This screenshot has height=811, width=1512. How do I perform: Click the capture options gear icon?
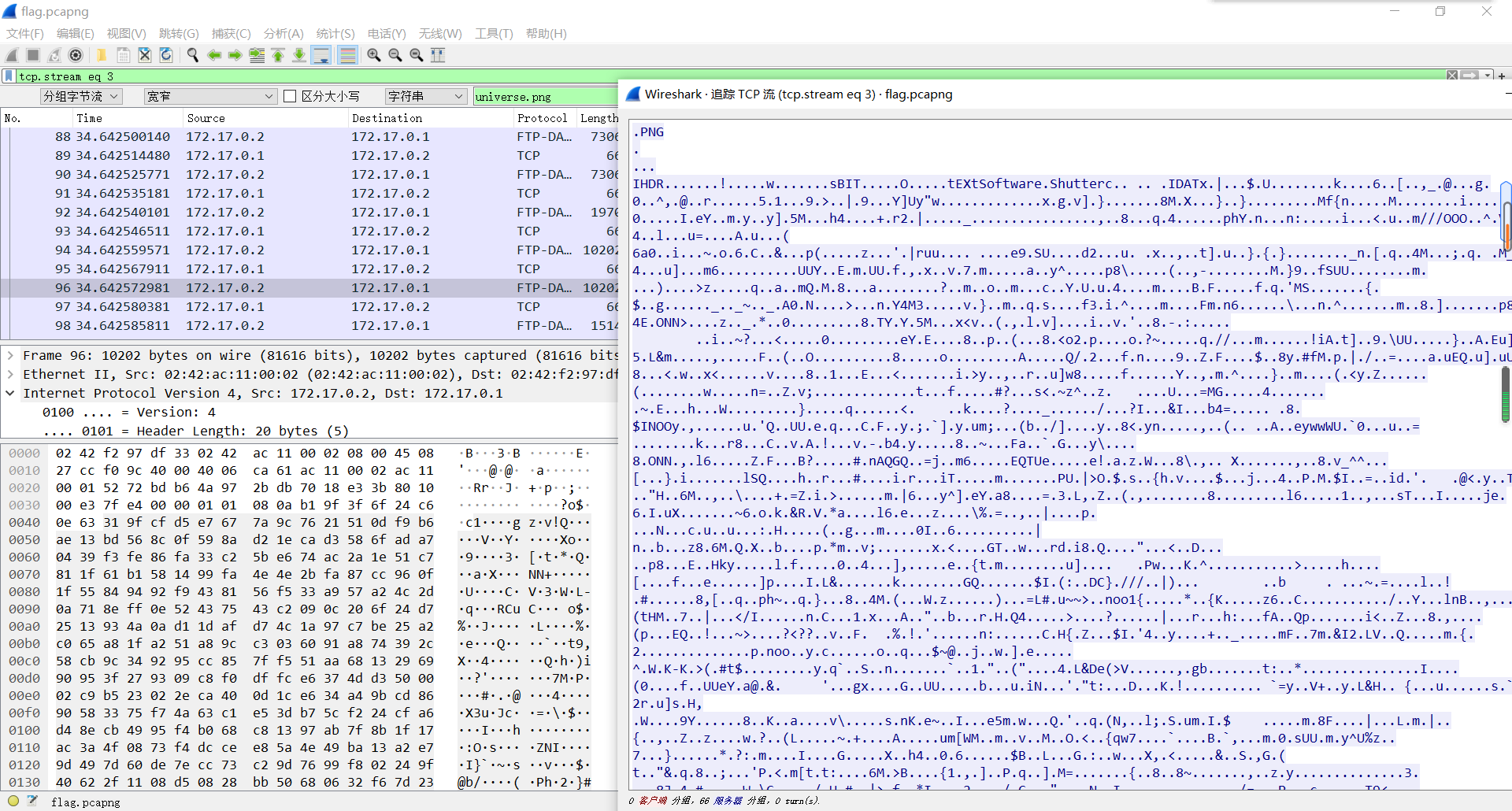[76, 55]
